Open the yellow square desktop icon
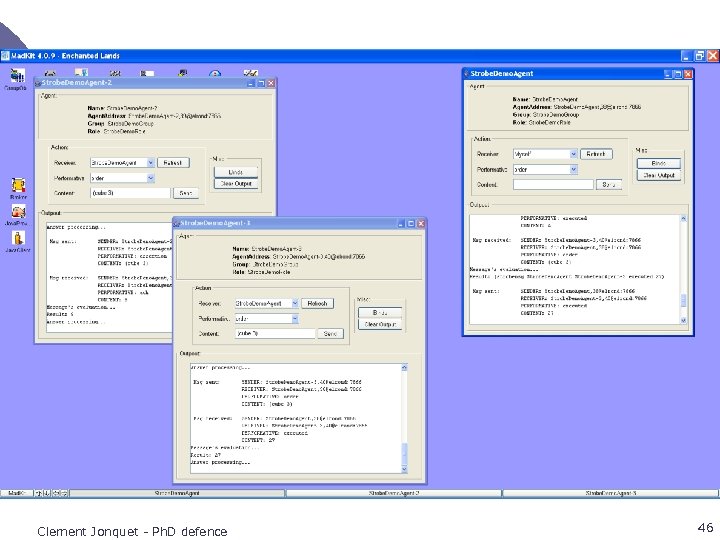 click(x=18, y=185)
